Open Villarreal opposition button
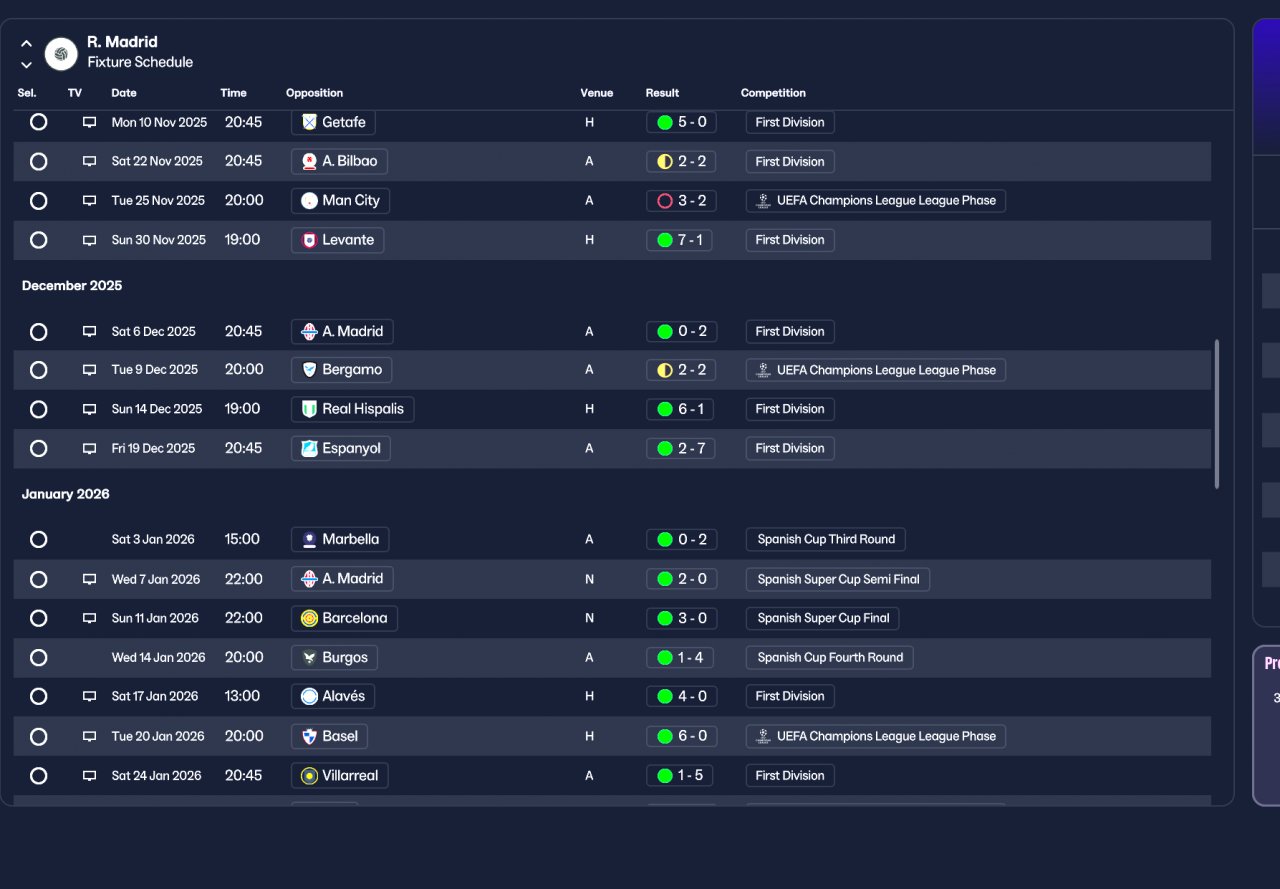 coord(340,775)
